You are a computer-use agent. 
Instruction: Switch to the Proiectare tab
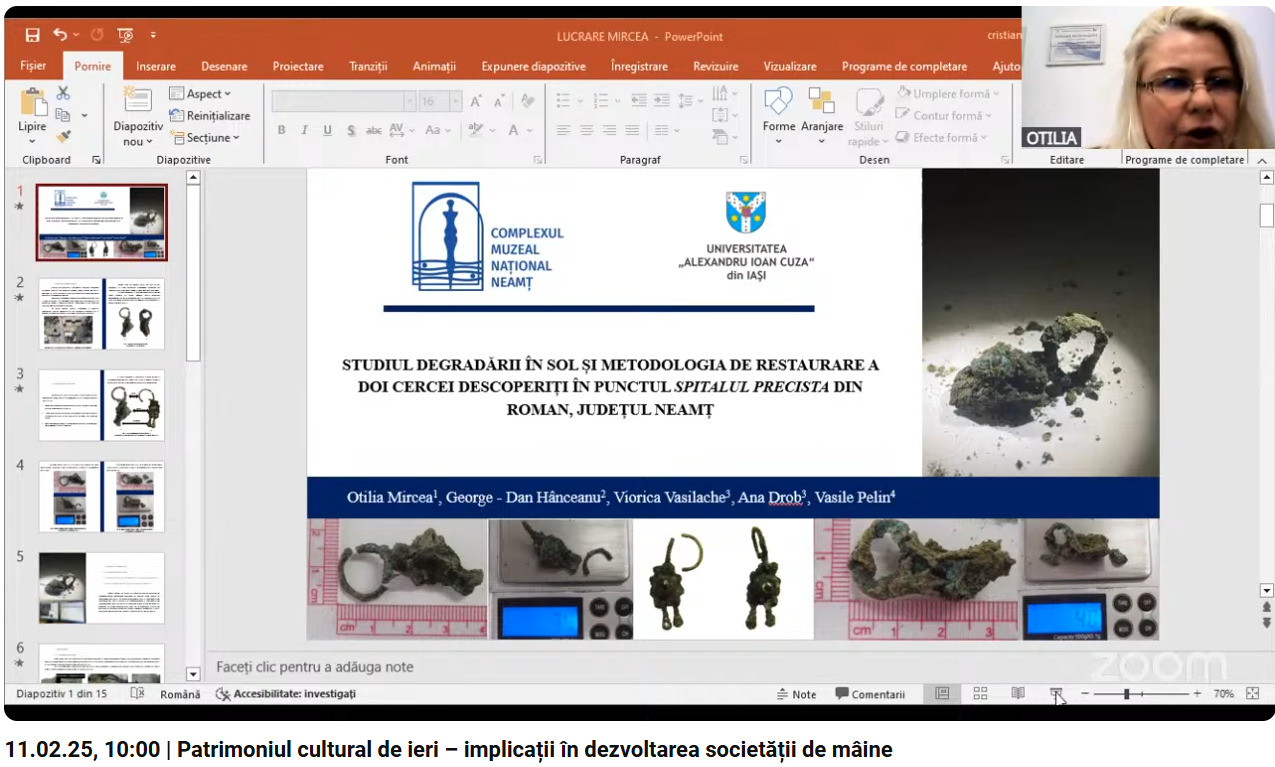pos(298,66)
